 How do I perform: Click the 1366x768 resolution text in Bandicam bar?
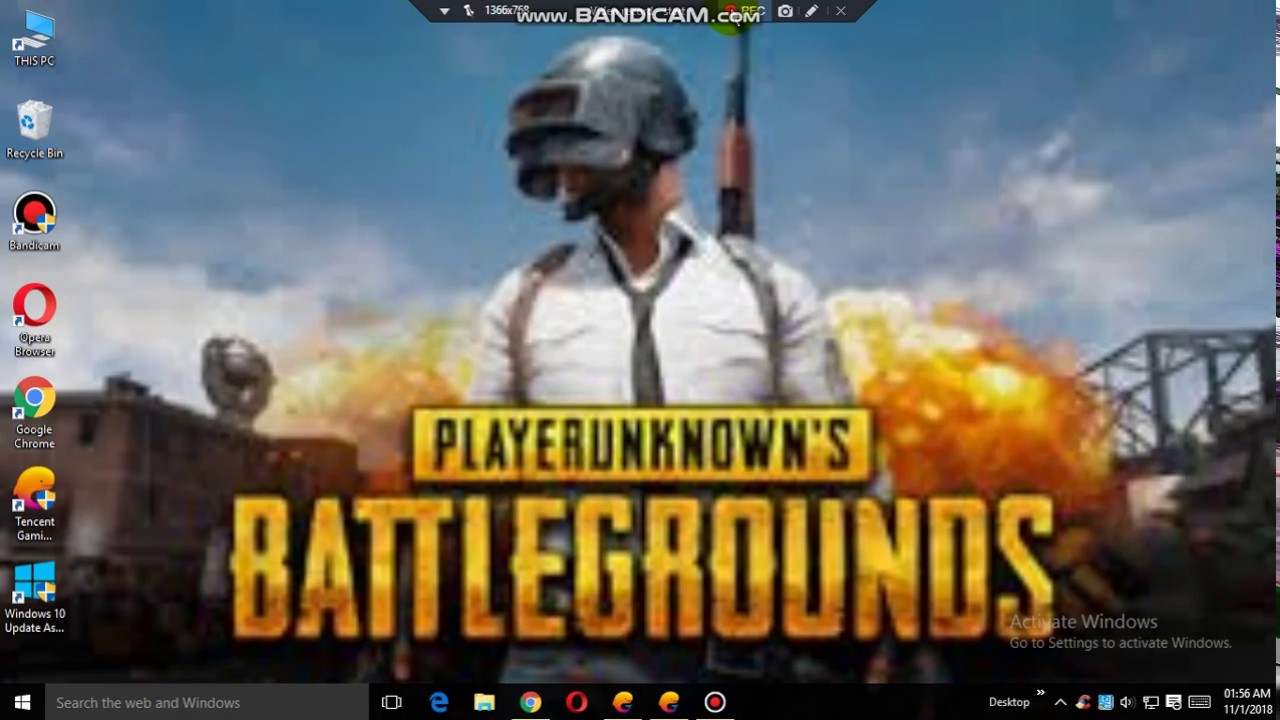[x=506, y=10]
